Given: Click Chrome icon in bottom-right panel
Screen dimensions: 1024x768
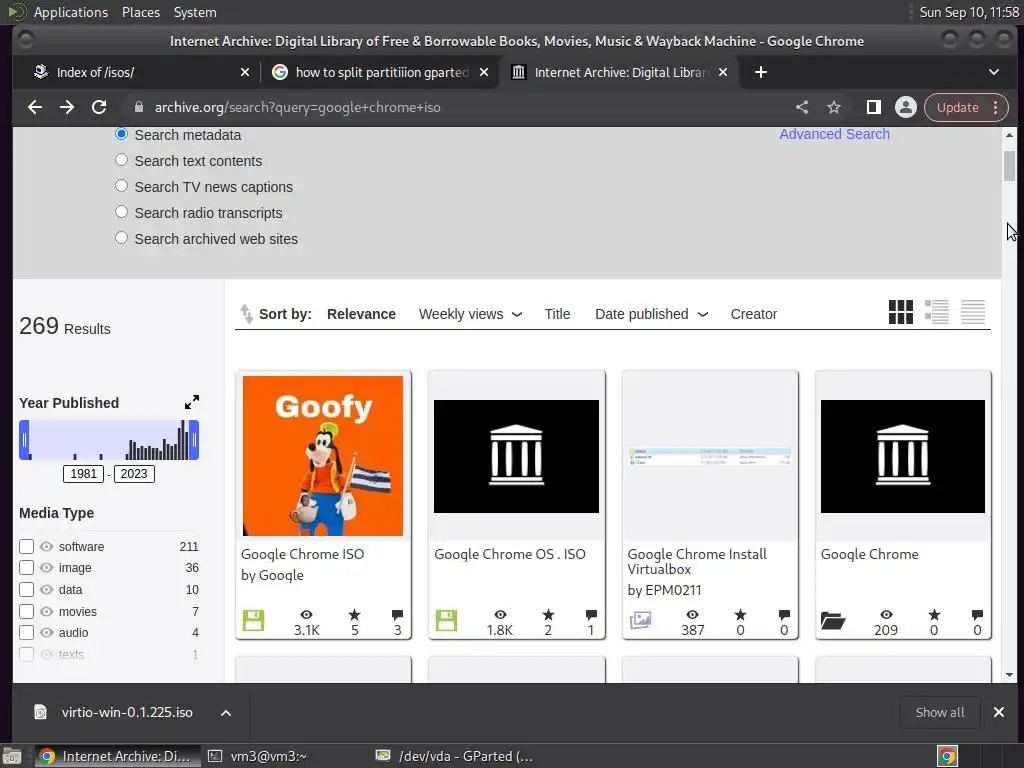Looking at the screenshot, I should (x=947, y=756).
